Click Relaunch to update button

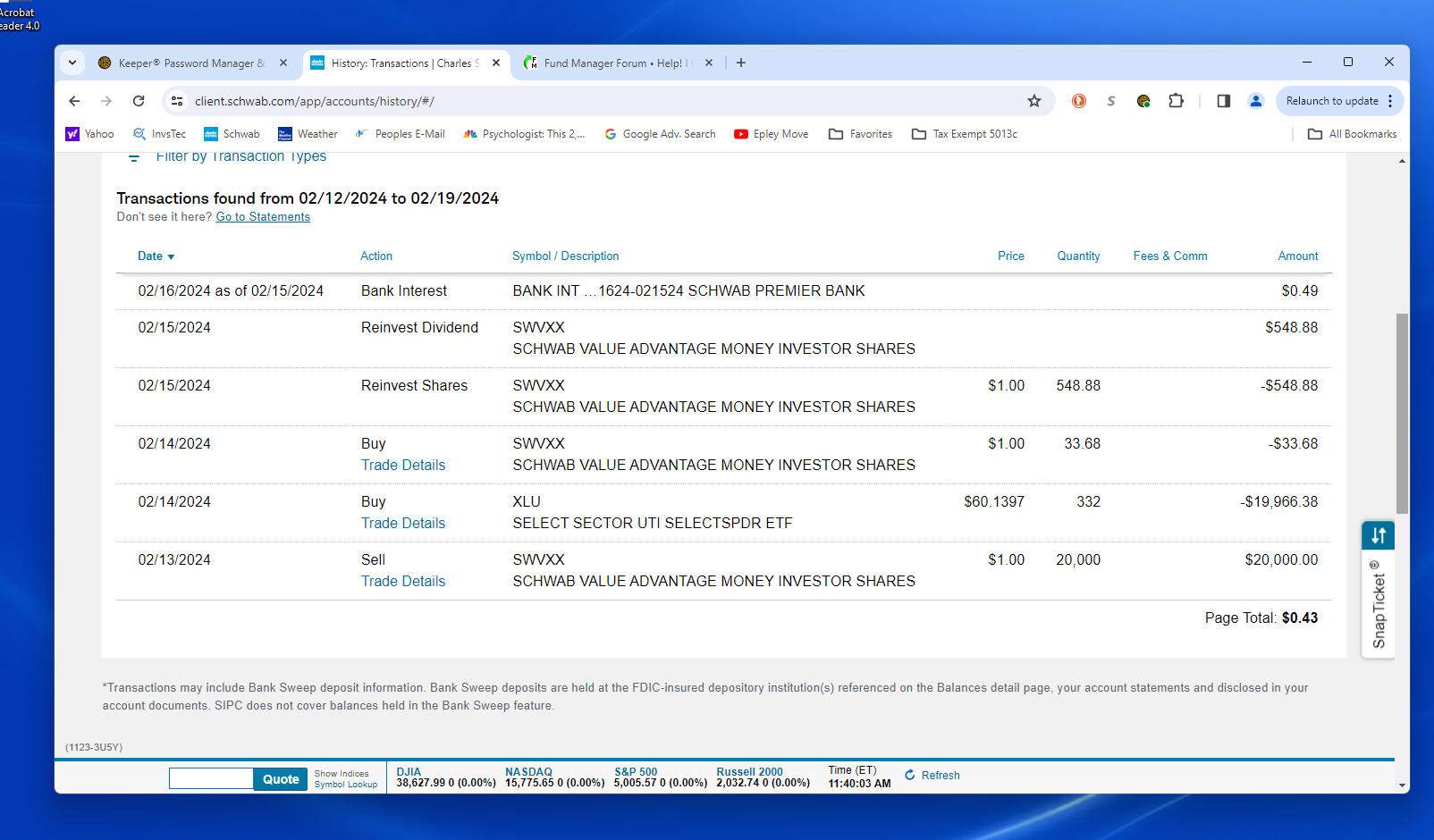coord(1332,101)
